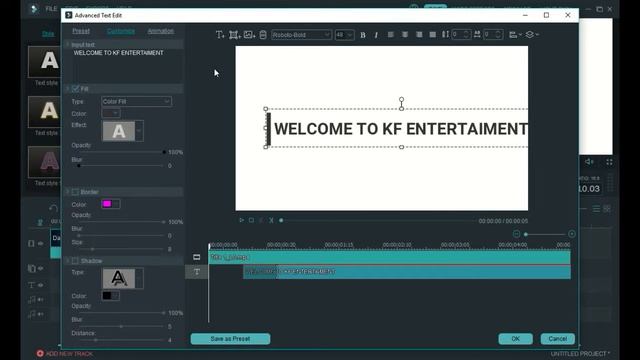Viewport: 640px width, 360px height.
Task: Toggle video track visibility eye in main window
Action: click(41, 244)
